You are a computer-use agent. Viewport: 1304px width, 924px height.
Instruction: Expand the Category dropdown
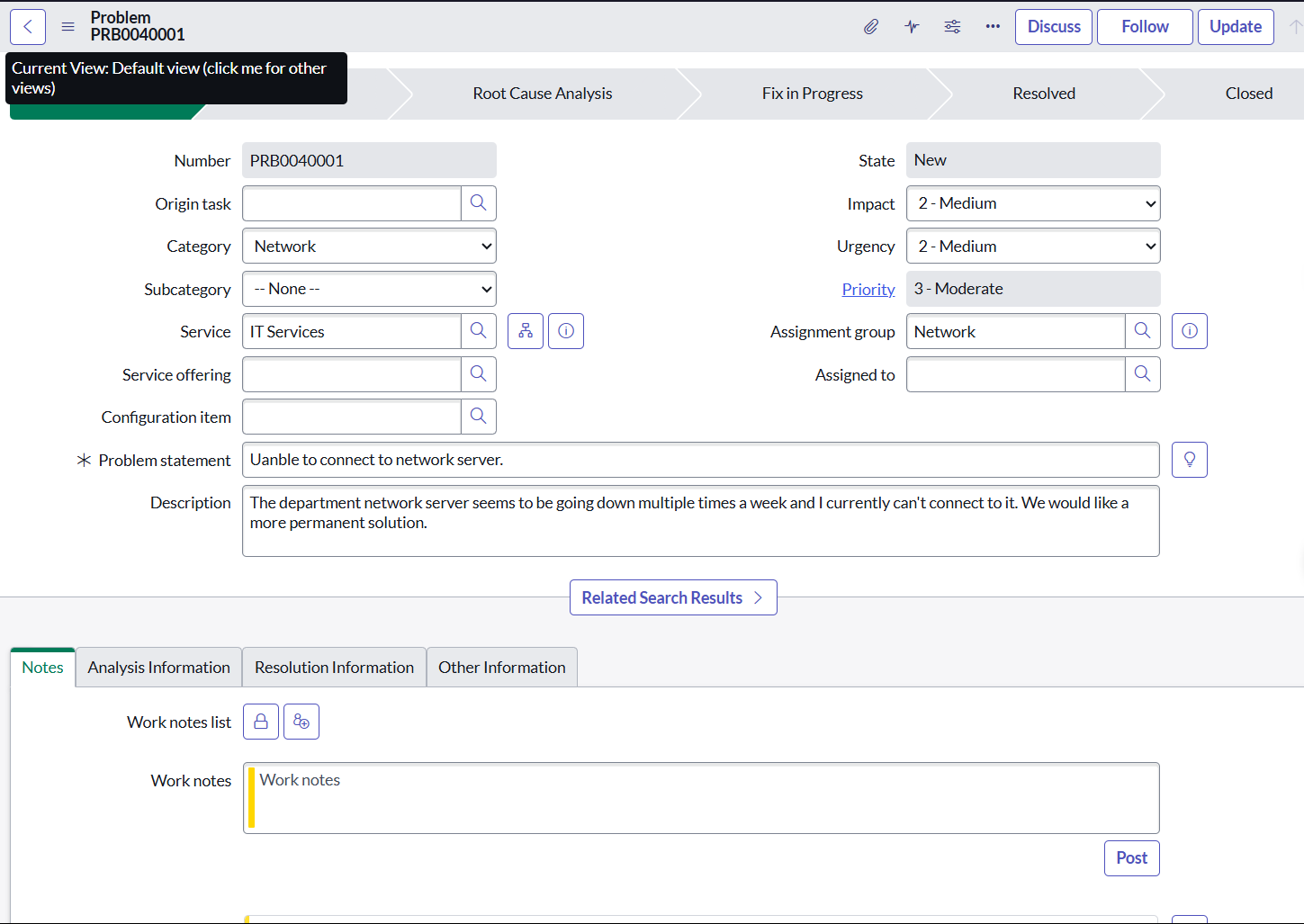point(369,247)
